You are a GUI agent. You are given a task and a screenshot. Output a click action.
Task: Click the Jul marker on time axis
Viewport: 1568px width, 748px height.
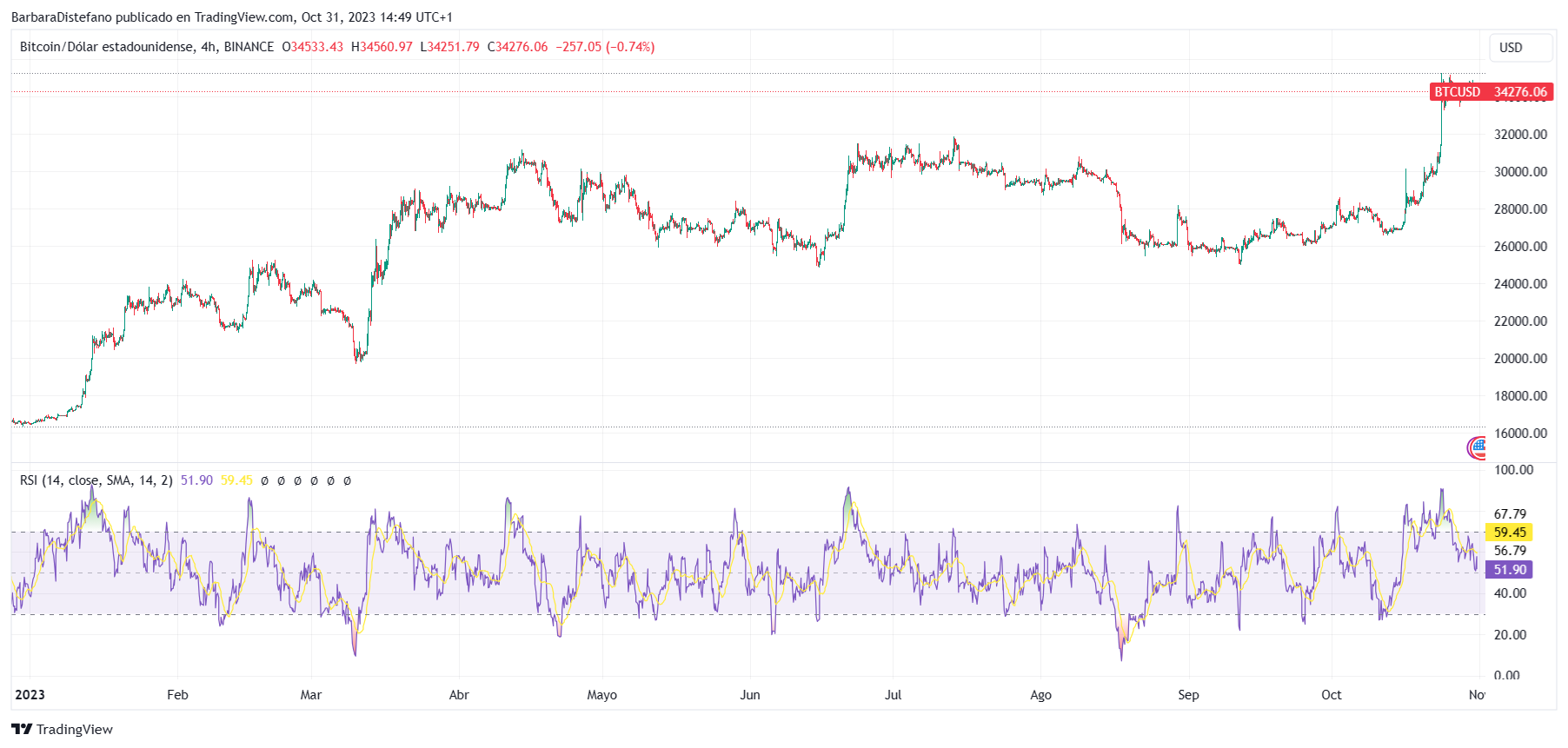click(893, 695)
